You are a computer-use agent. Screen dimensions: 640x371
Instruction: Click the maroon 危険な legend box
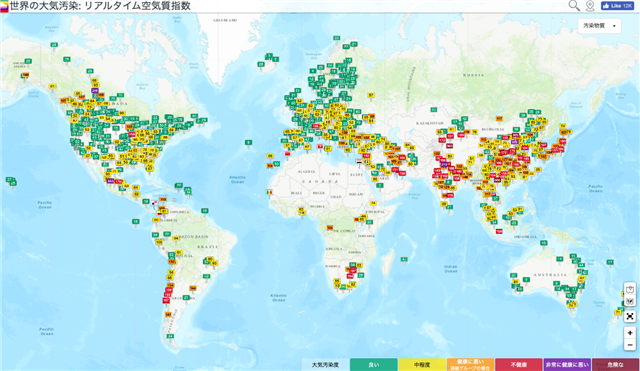pos(616,365)
